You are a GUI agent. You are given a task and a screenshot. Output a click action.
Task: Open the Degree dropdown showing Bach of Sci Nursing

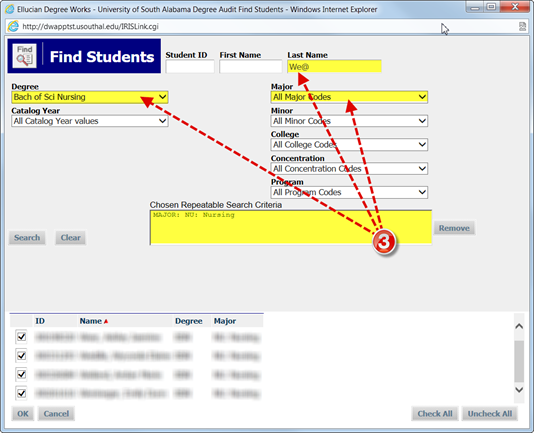90,97
